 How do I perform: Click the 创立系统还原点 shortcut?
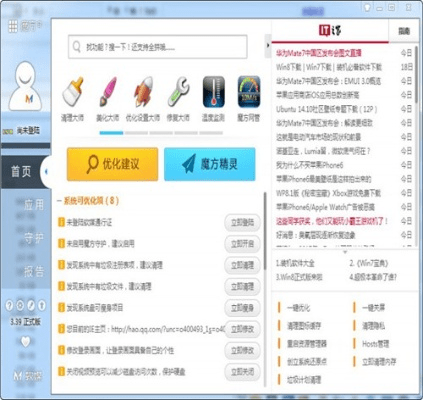point(307,362)
